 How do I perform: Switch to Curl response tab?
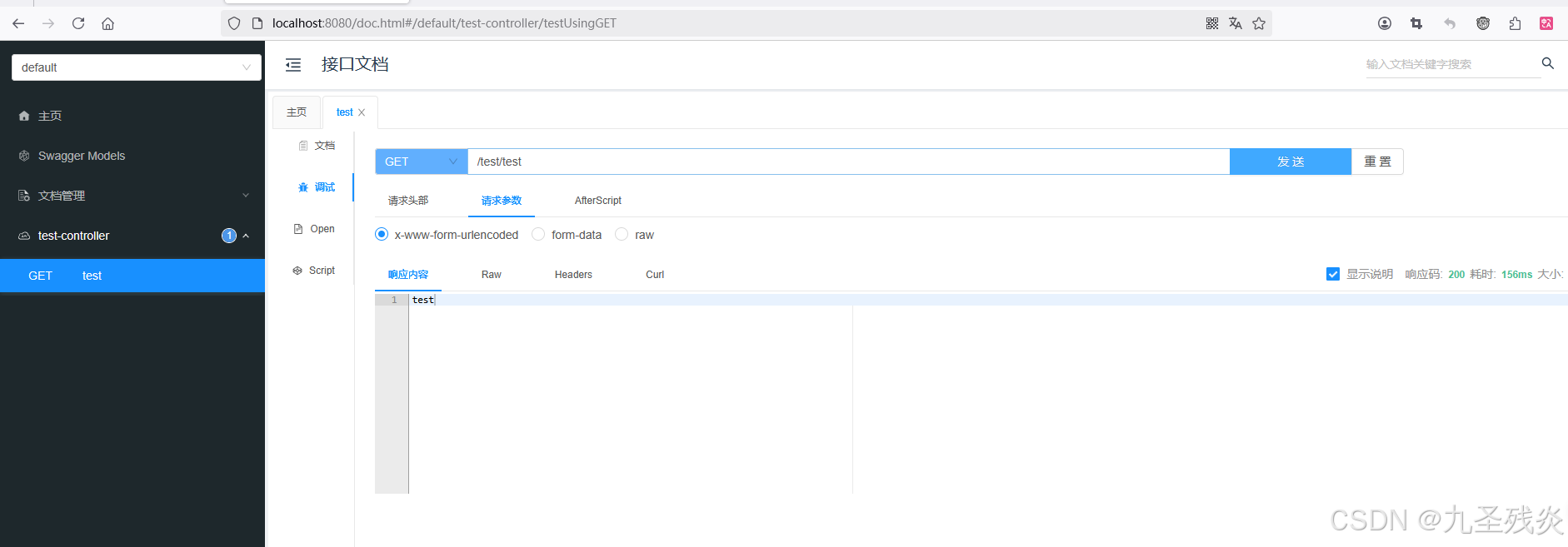[x=655, y=275]
